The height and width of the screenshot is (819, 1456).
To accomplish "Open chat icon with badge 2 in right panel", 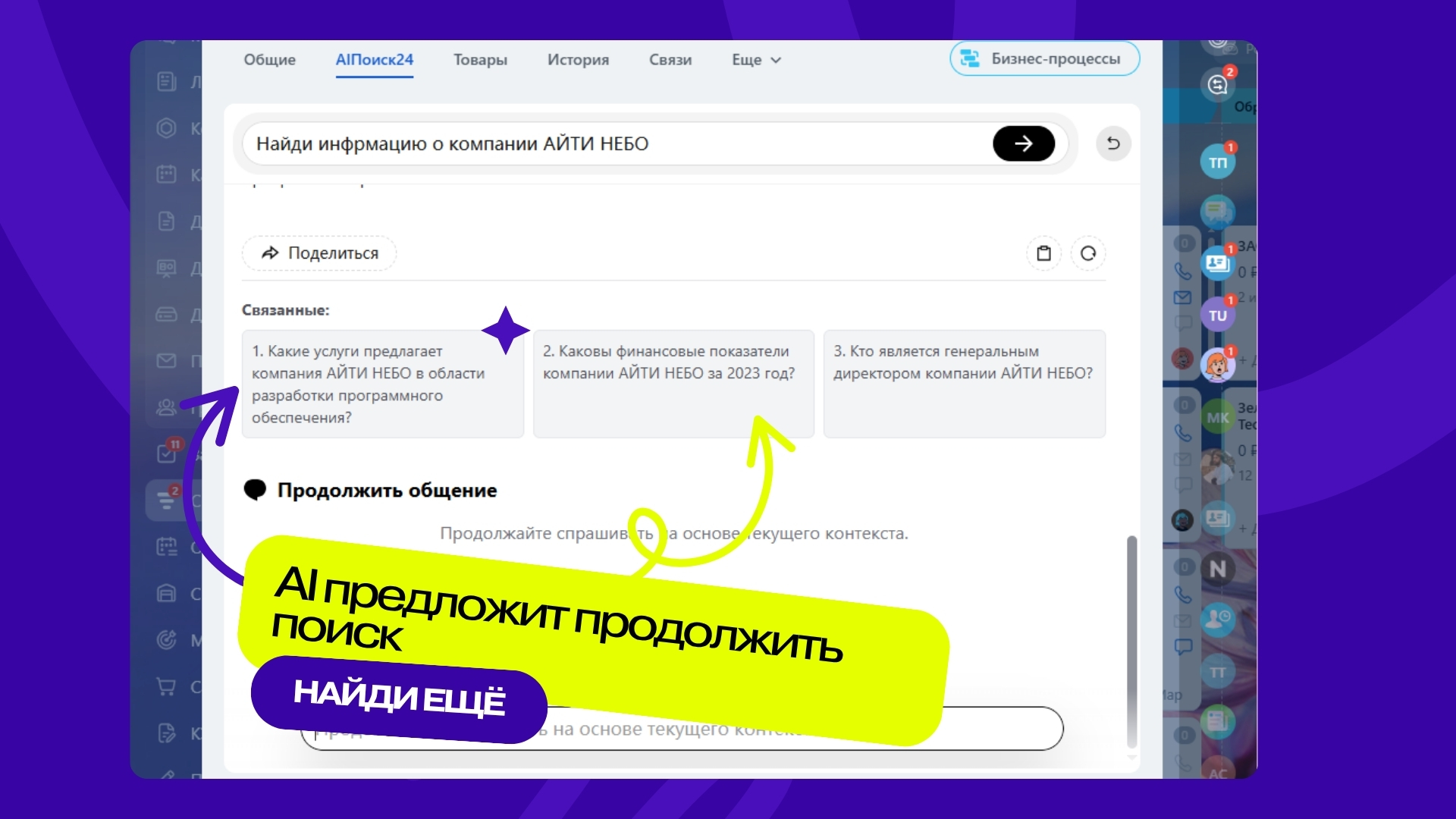I will [x=1218, y=84].
